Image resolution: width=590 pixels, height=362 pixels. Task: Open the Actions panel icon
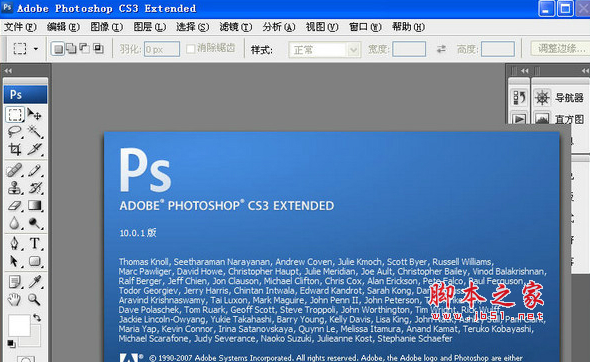click(519, 119)
